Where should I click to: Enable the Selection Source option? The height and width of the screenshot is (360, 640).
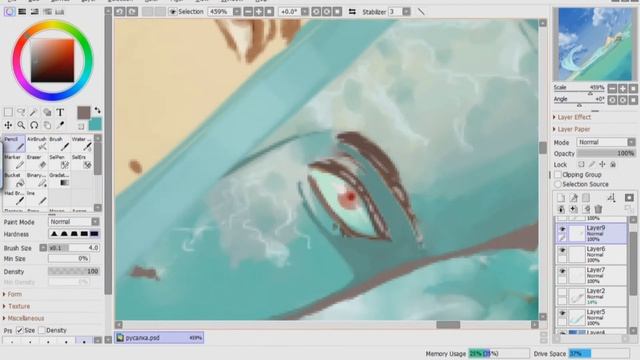tap(558, 184)
